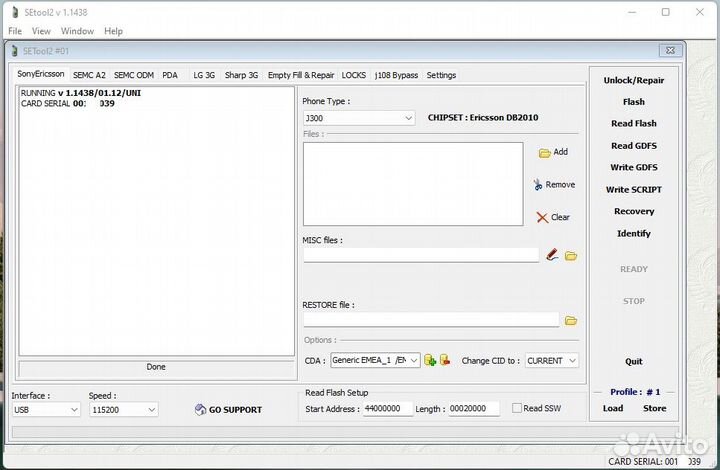Screen dimensions: 720x470
Task: Click the Store profile button
Action: (654, 408)
